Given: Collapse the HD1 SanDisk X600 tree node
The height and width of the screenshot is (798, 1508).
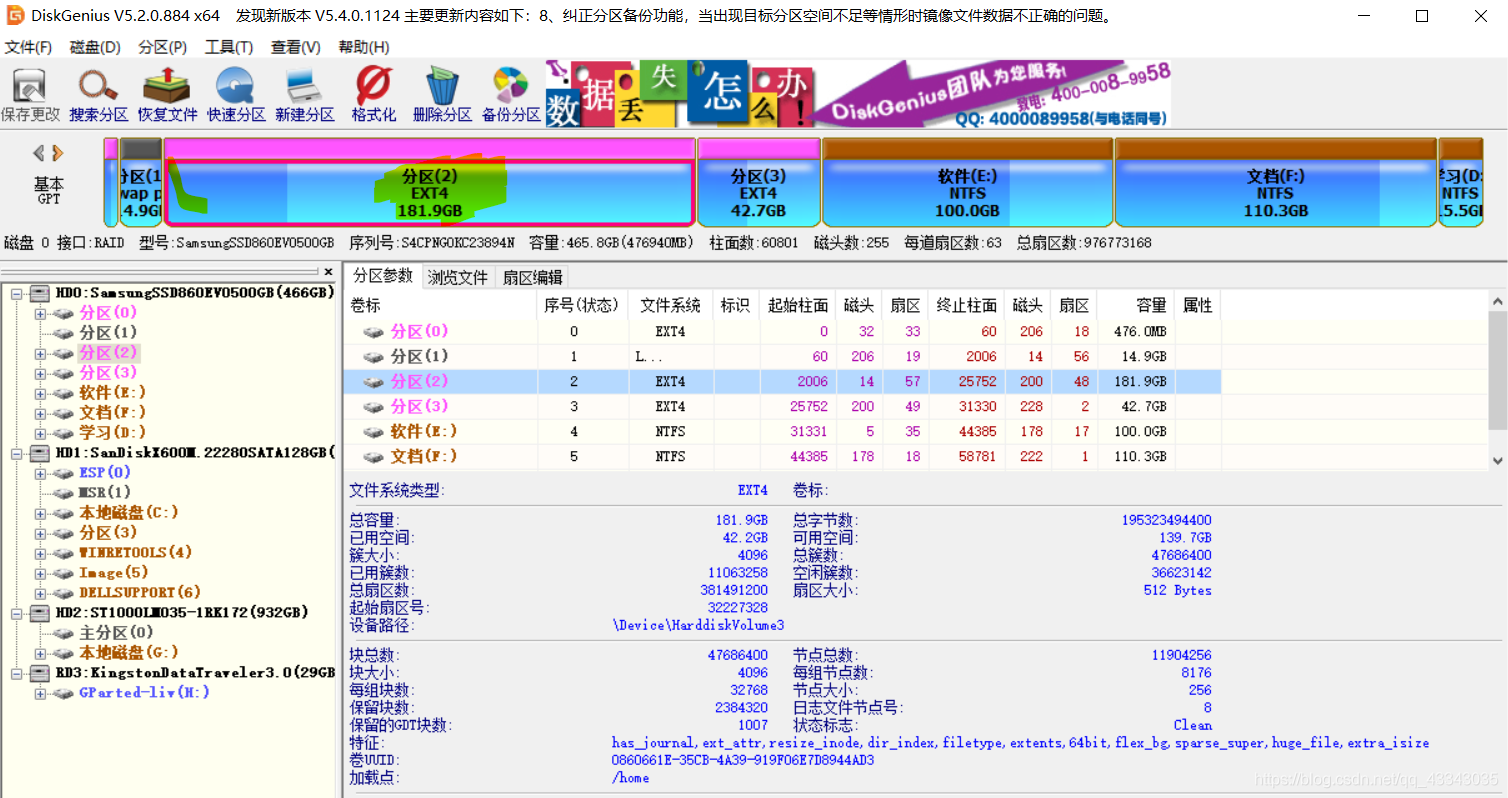Looking at the screenshot, I should pyautogui.click(x=16, y=453).
